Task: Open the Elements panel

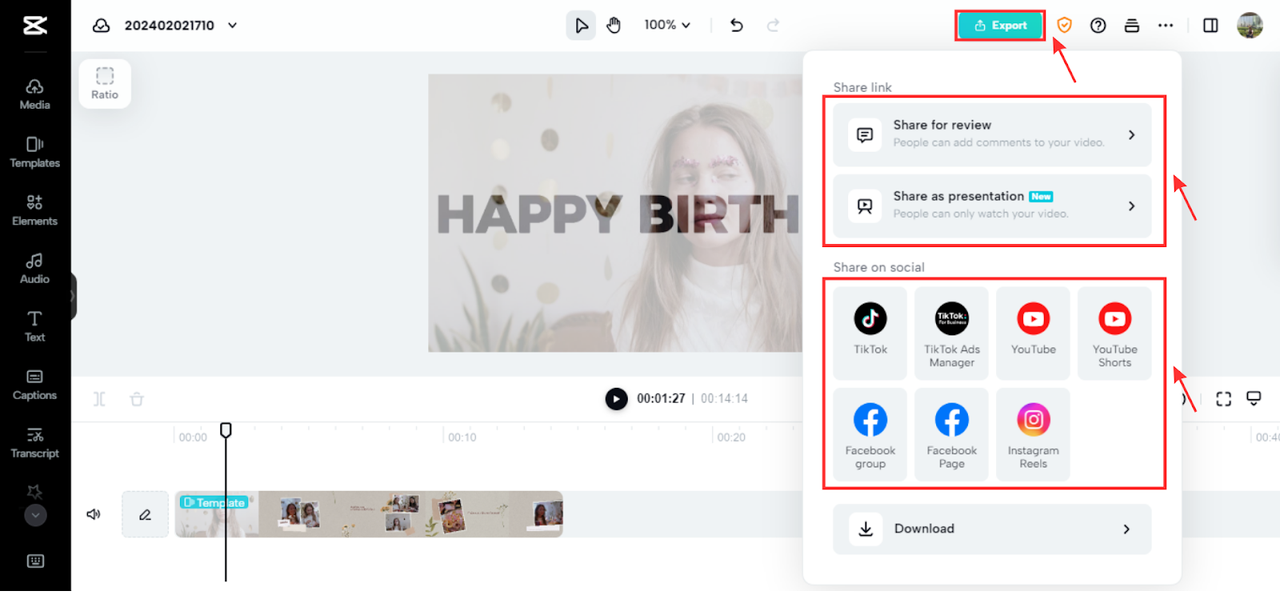Action: (35, 210)
